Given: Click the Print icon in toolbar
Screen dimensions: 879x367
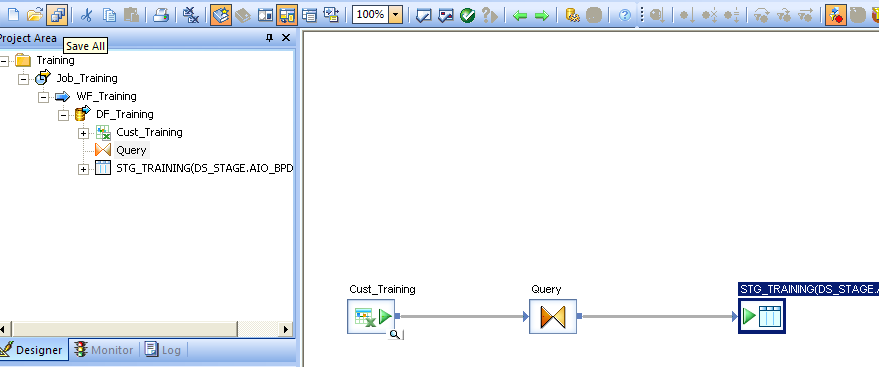Looking at the screenshot, I should tap(161, 15).
